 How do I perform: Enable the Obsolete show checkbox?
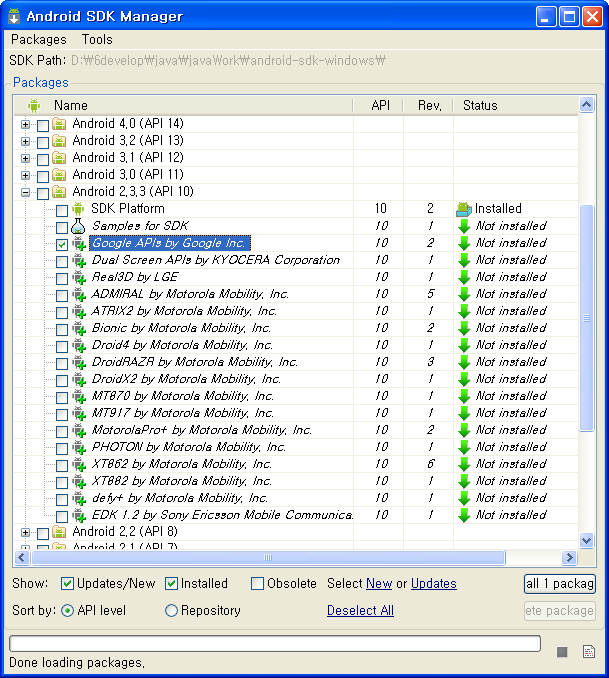[x=257, y=584]
